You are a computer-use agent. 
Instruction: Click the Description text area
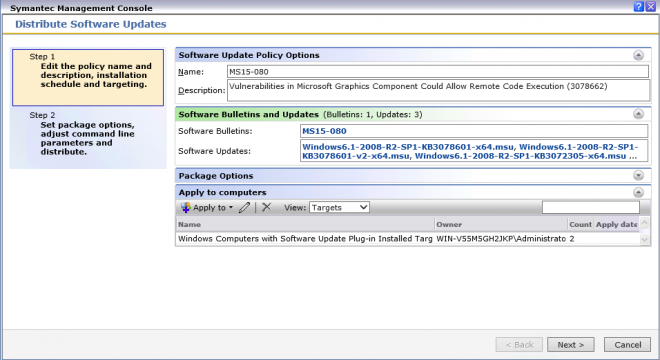439,90
